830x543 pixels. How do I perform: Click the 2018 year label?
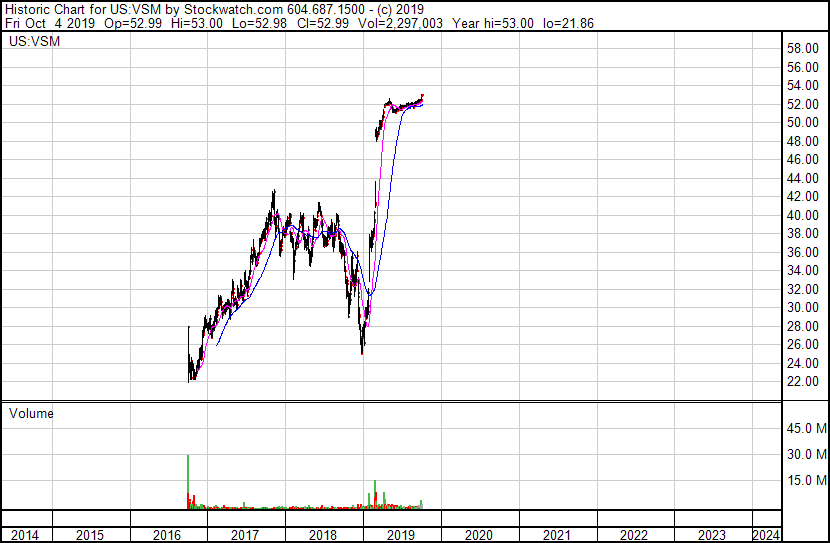point(322,535)
